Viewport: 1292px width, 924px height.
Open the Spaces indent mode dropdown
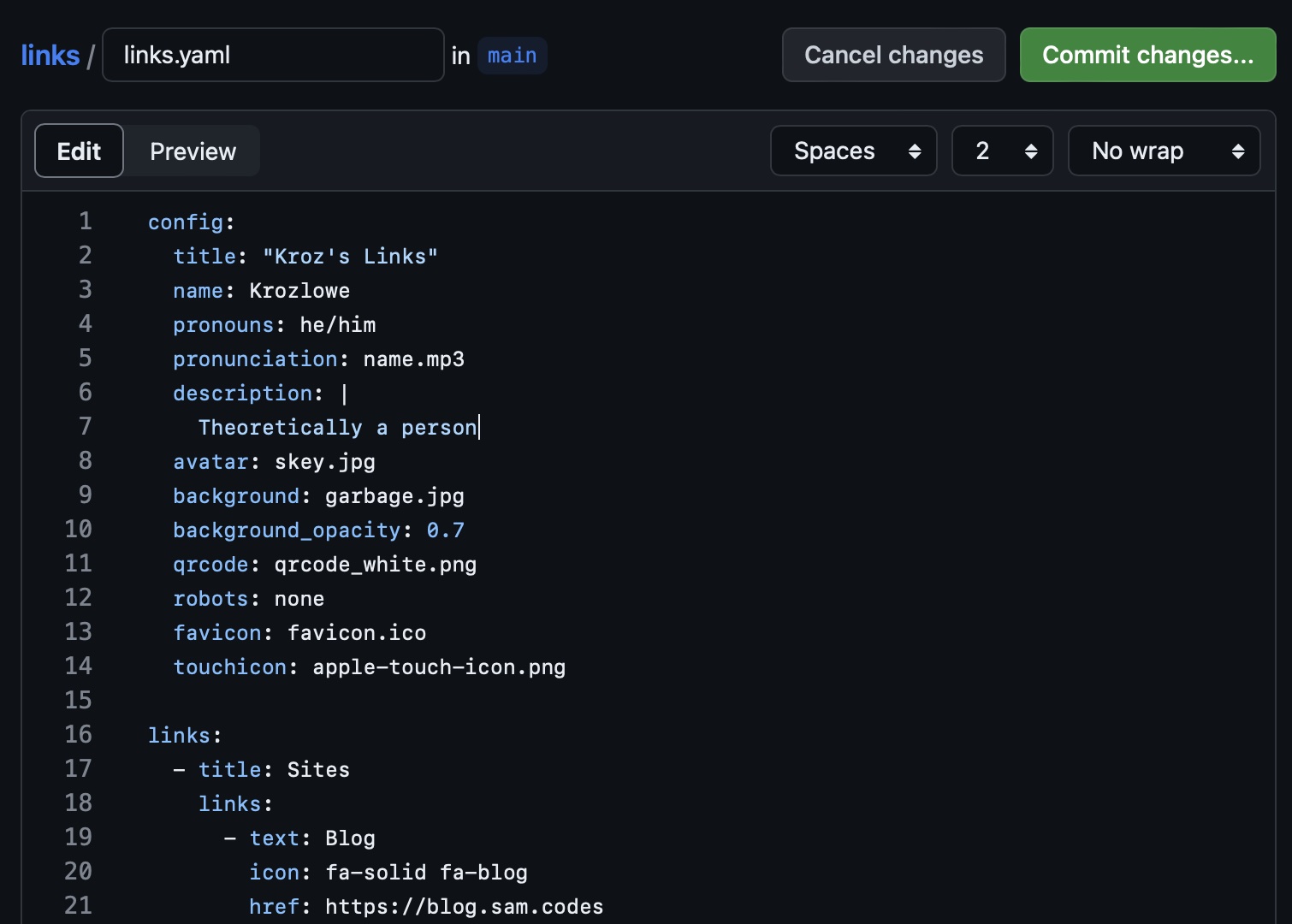tap(853, 151)
